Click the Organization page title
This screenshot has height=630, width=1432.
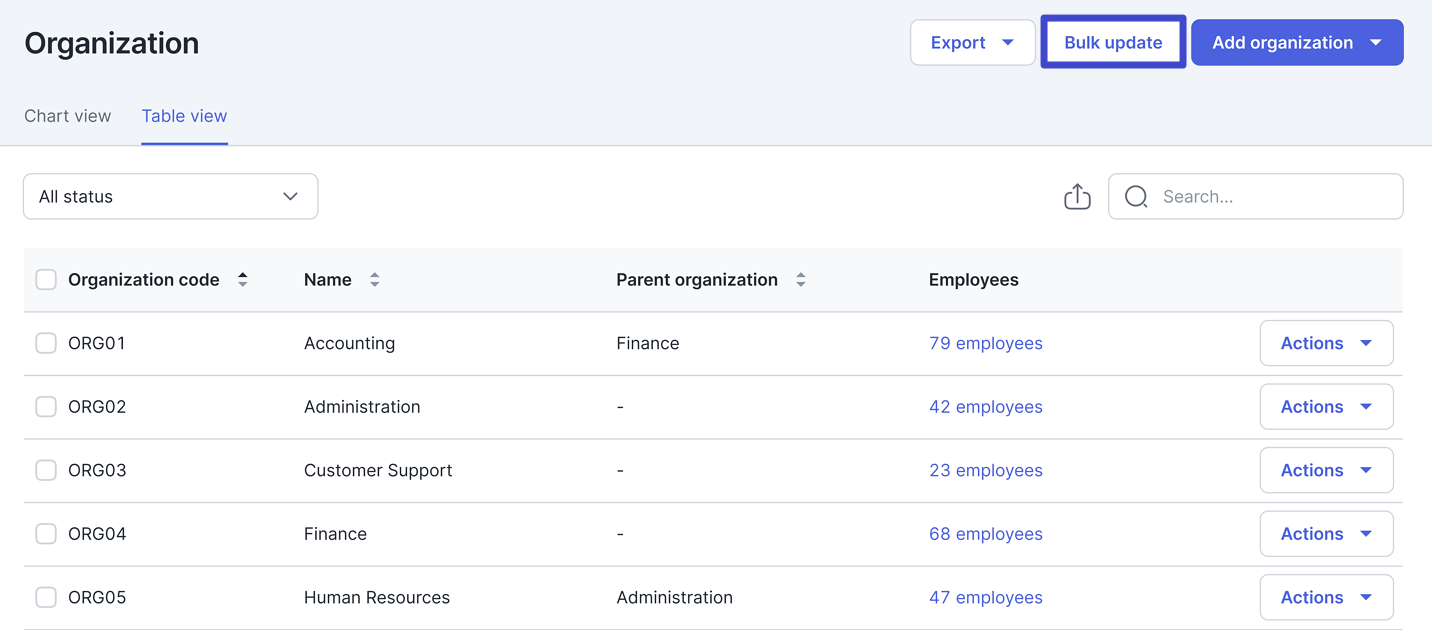[112, 43]
